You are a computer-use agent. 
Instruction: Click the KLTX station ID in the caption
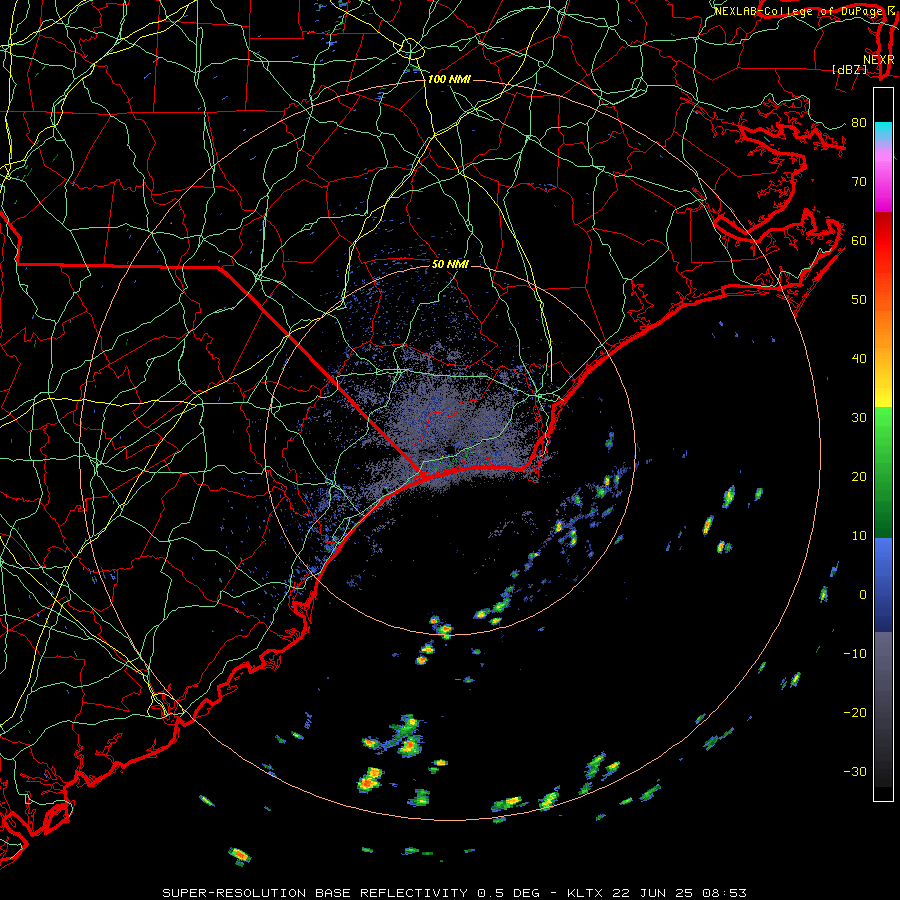(587, 893)
